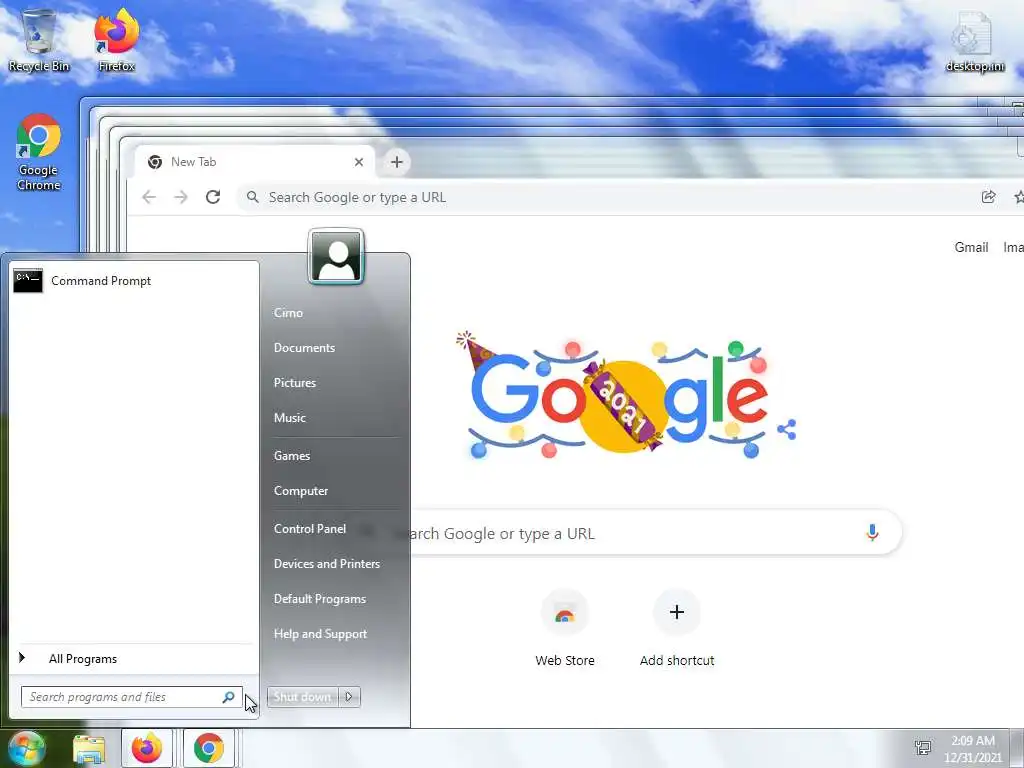Open Documents from Start menu

click(x=304, y=348)
